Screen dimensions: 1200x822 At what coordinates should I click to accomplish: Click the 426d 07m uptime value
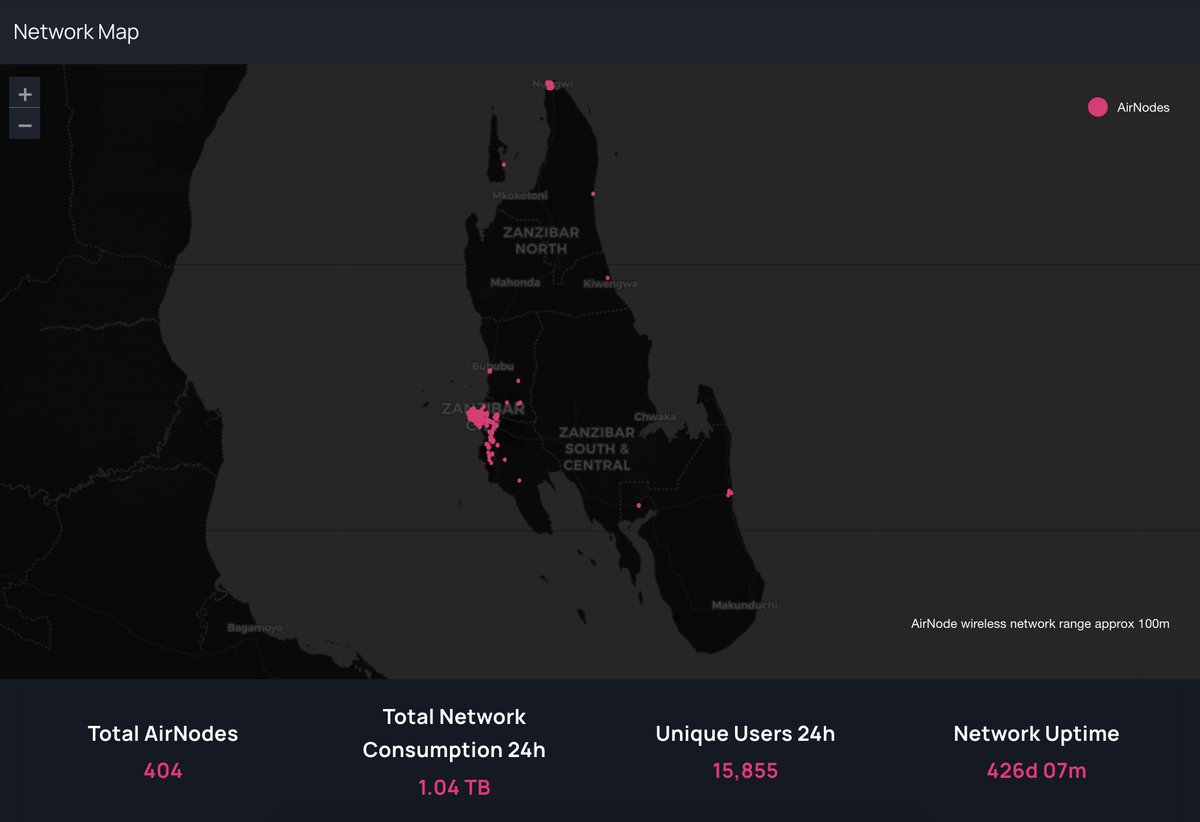[x=1036, y=771]
